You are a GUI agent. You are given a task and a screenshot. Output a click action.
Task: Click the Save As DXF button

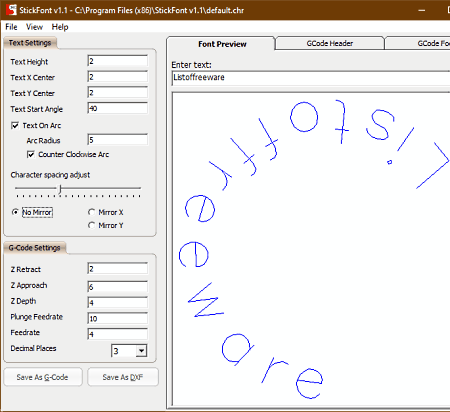coord(123,377)
